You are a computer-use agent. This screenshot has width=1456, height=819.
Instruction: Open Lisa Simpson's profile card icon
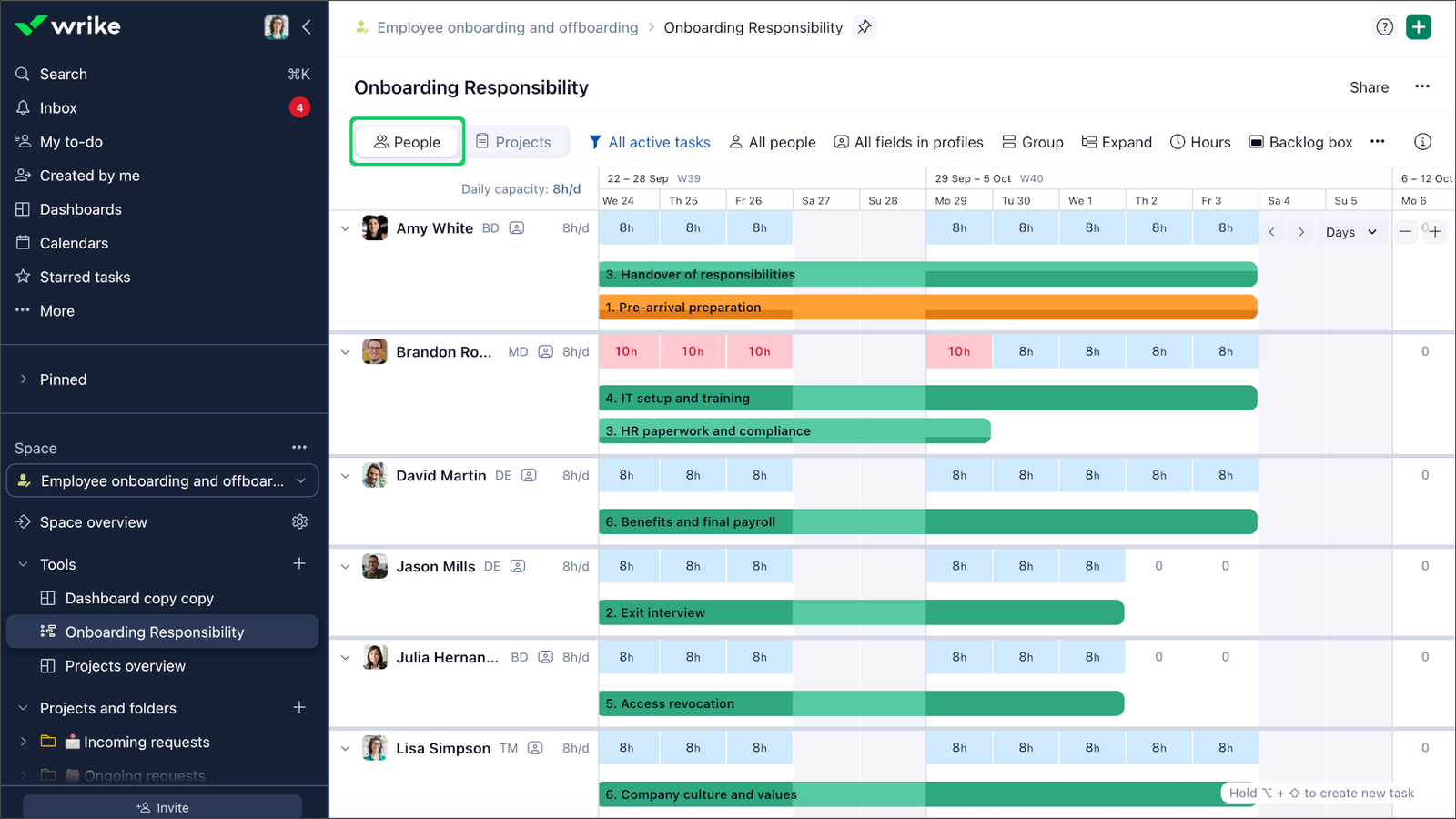[x=535, y=748]
